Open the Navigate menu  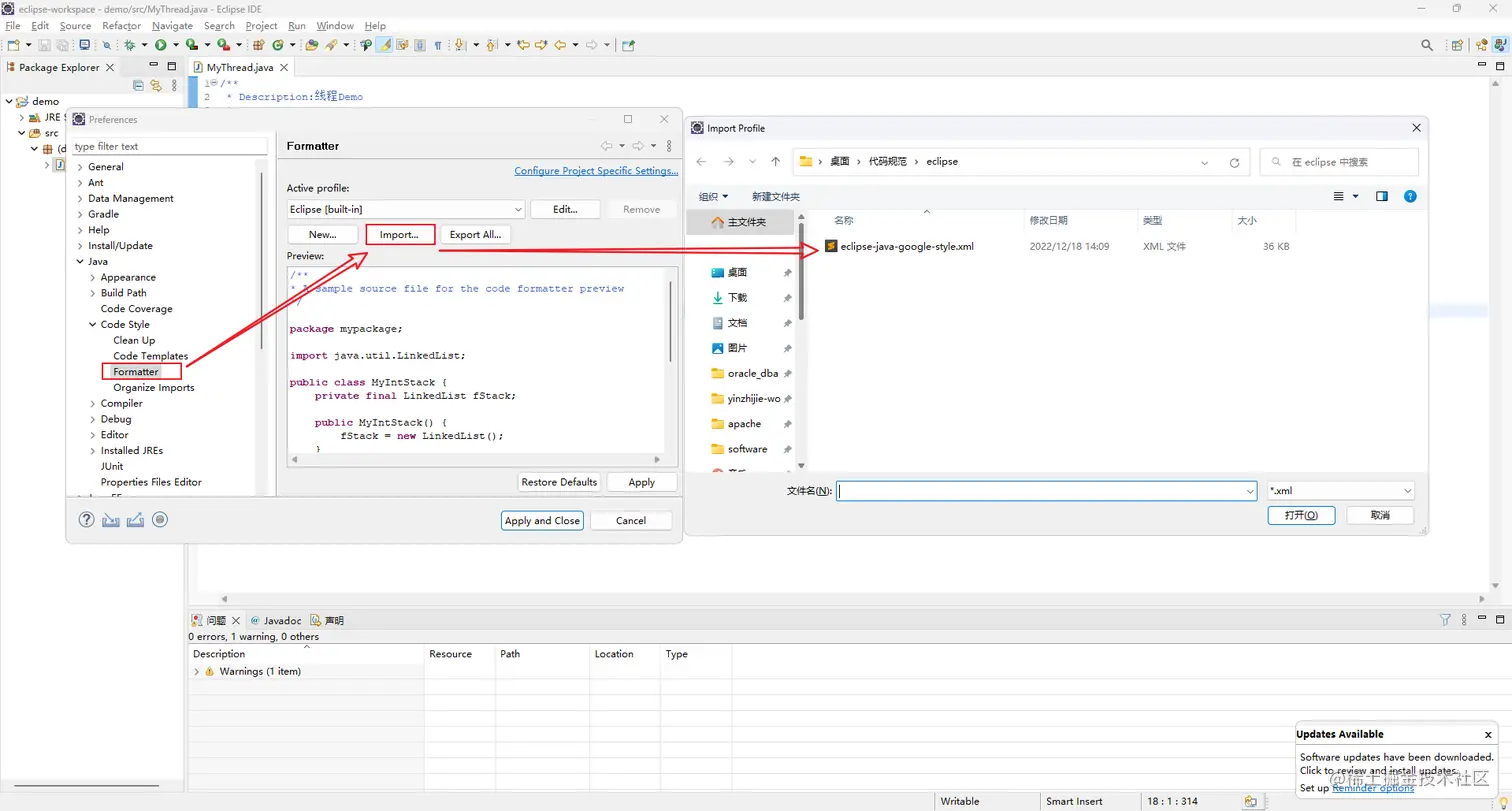coord(172,26)
